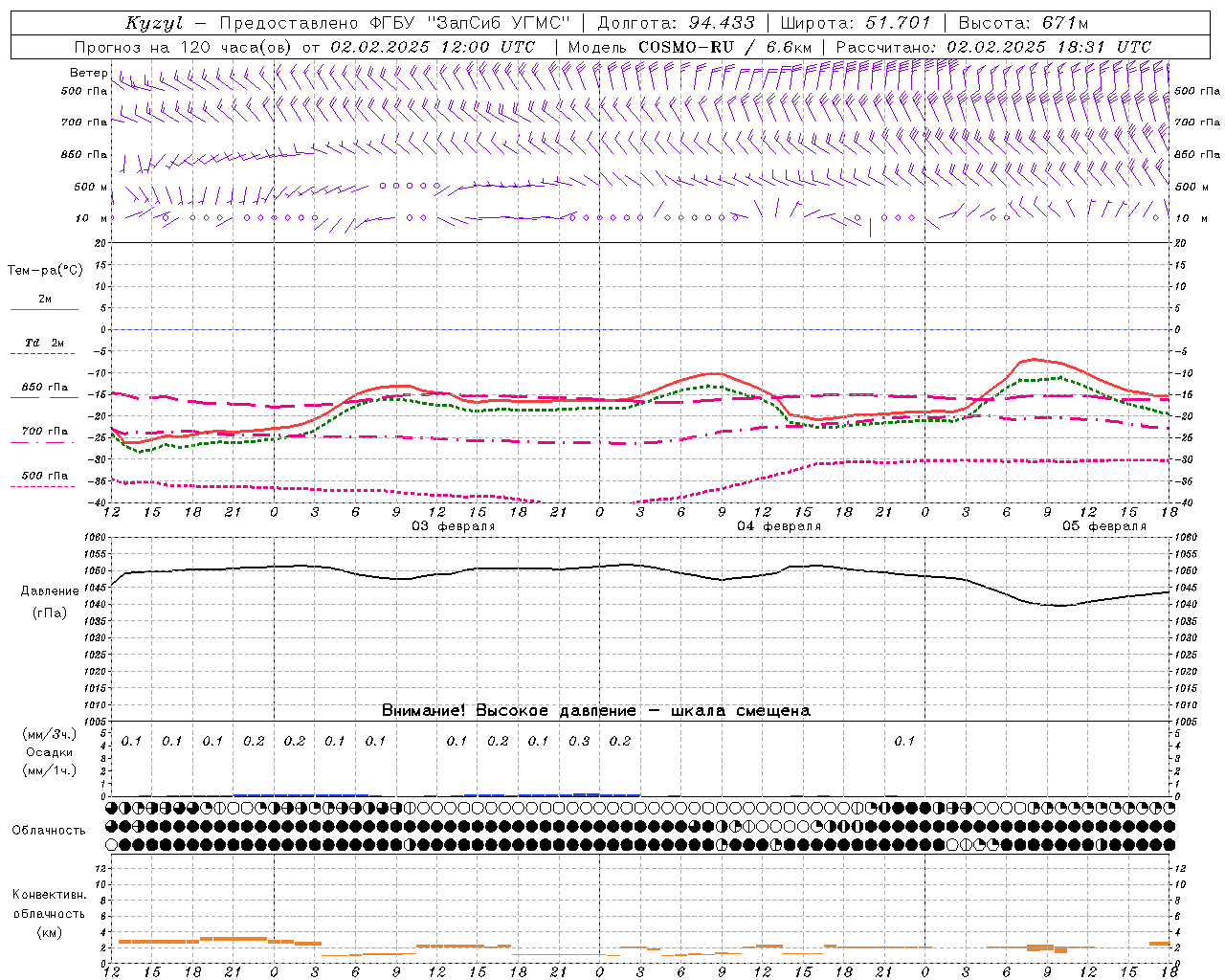
Task: Select the date label 05 февраля
Action: pos(1104,526)
